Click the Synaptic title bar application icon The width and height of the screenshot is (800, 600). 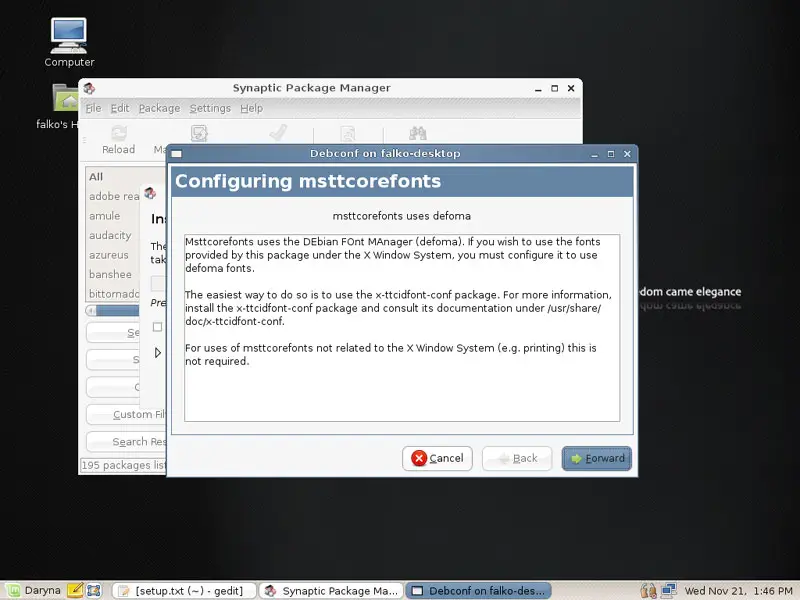pos(89,88)
